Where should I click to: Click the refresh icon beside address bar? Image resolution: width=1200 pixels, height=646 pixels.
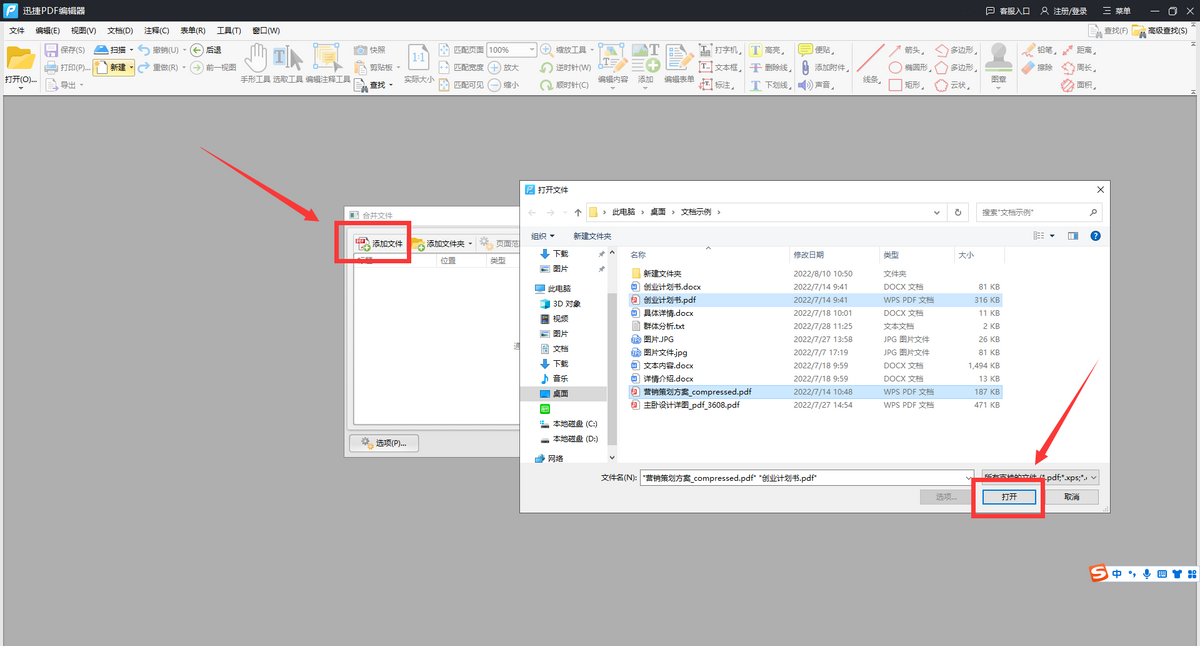click(958, 212)
